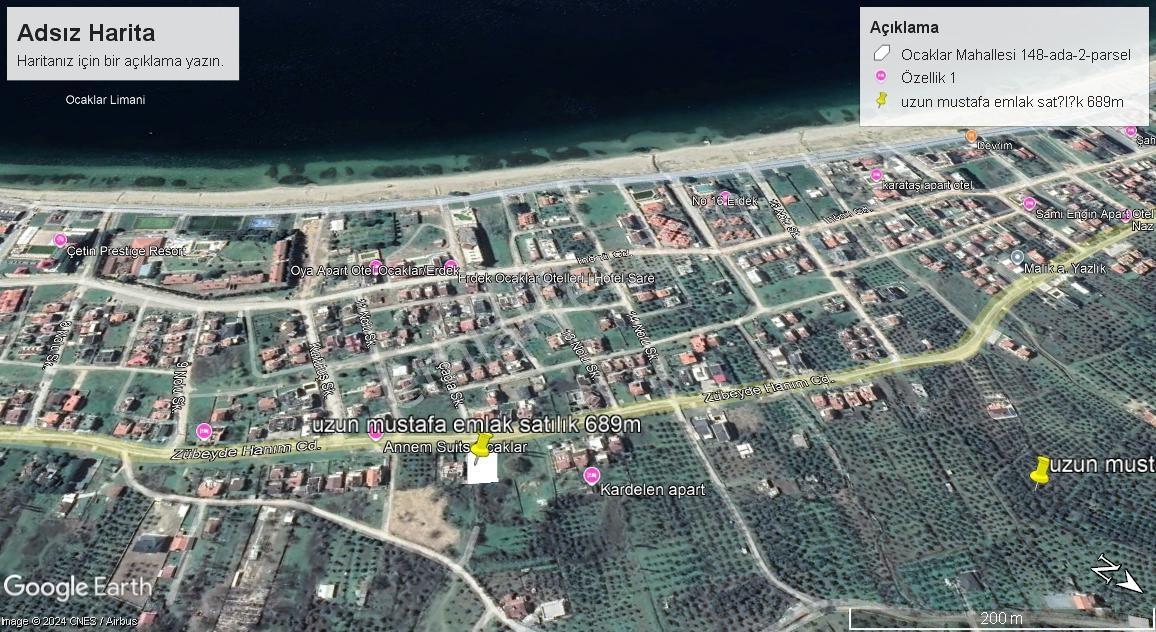
Task: Click 'Ocaklar Mahallesi 148-ada-2-parsel' legend entry
Action: click(1015, 55)
